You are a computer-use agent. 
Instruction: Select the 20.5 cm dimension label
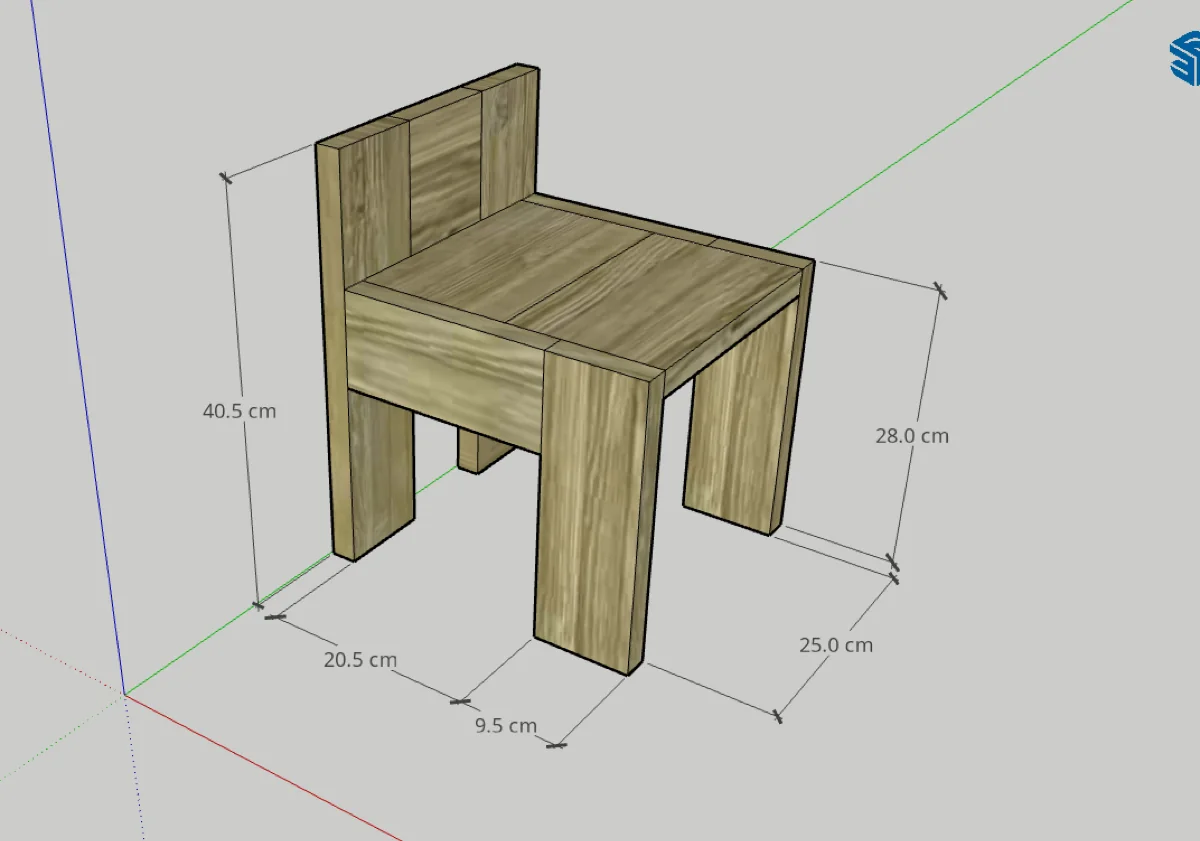pos(360,660)
